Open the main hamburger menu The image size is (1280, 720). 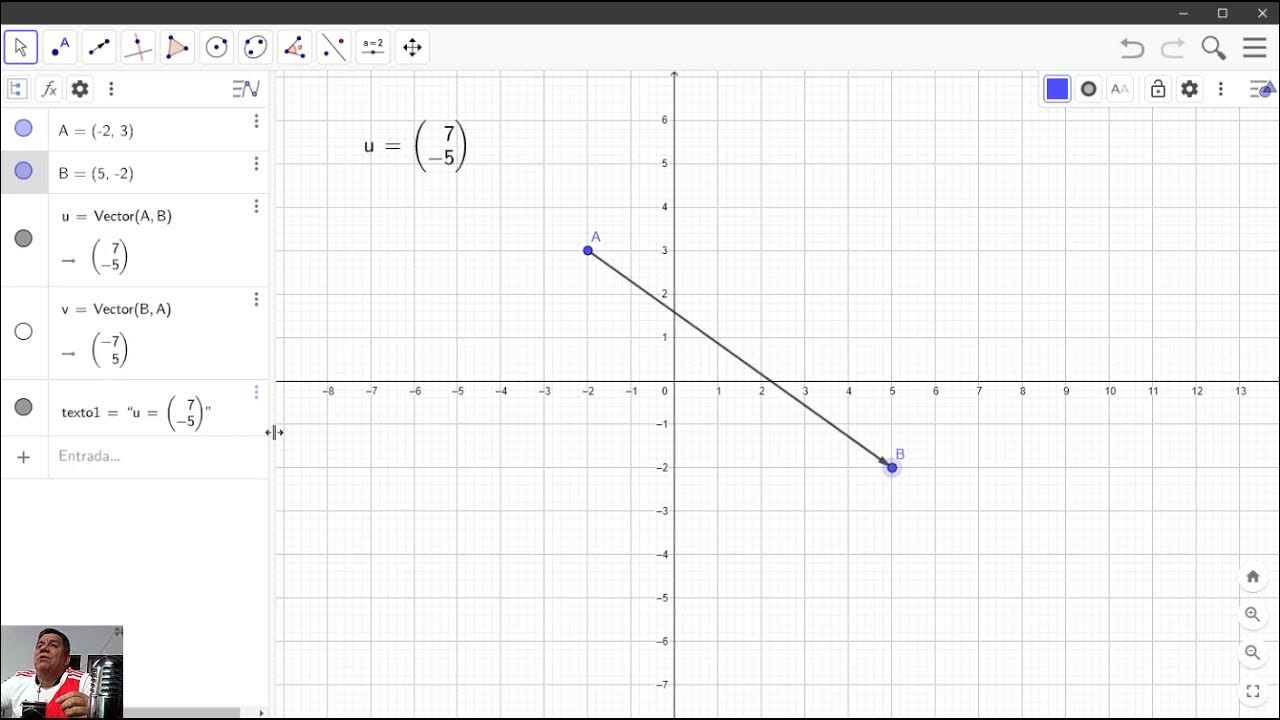1254,48
